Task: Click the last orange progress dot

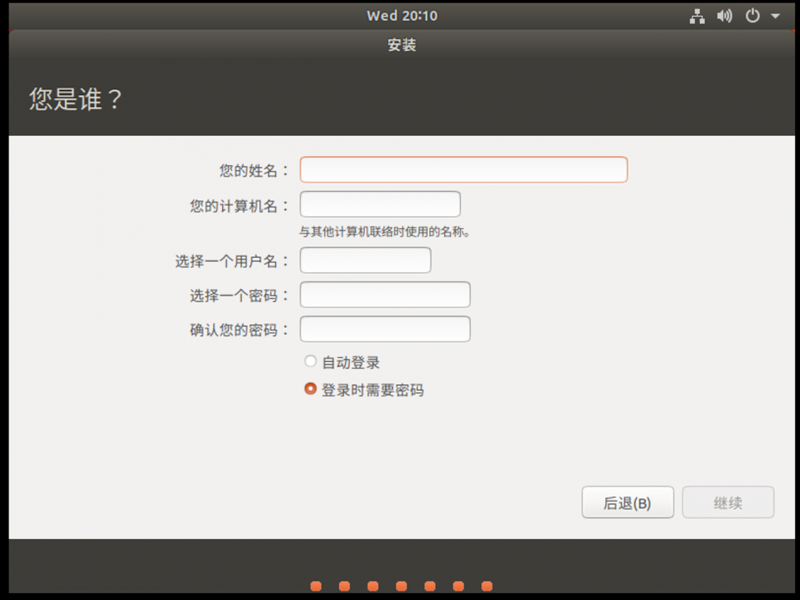Action: click(487, 586)
